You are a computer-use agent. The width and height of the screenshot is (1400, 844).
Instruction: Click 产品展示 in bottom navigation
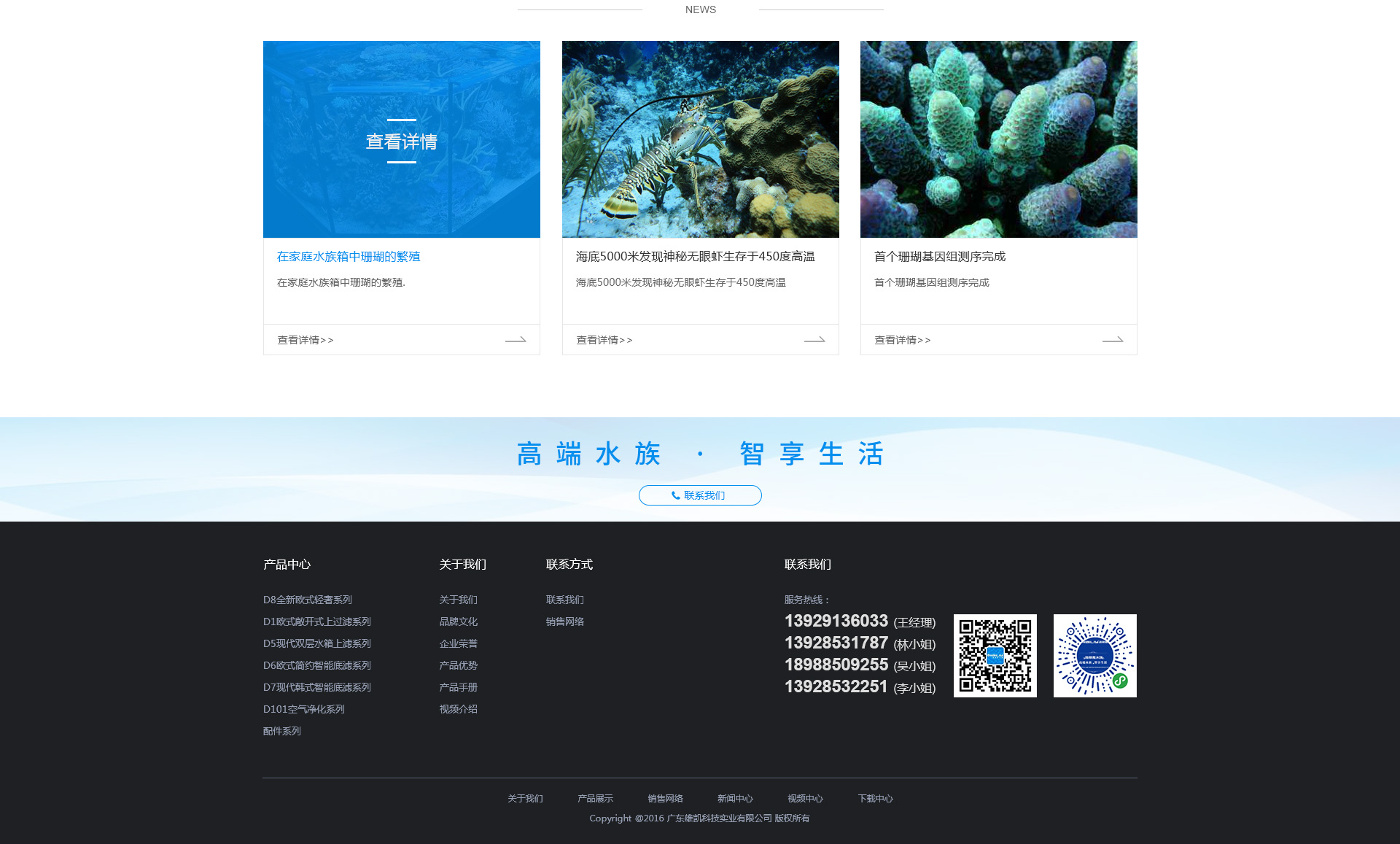pos(595,799)
